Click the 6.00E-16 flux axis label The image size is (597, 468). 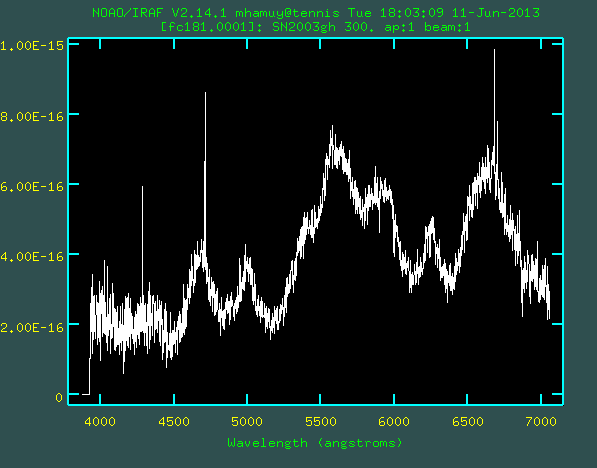(32, 187)
